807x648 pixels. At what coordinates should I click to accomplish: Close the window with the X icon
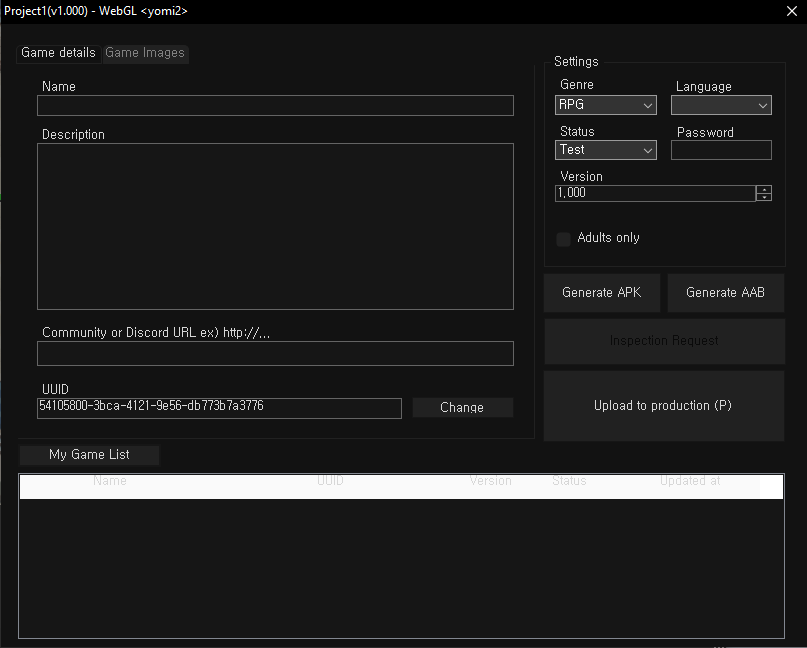(x=791, y=11)
